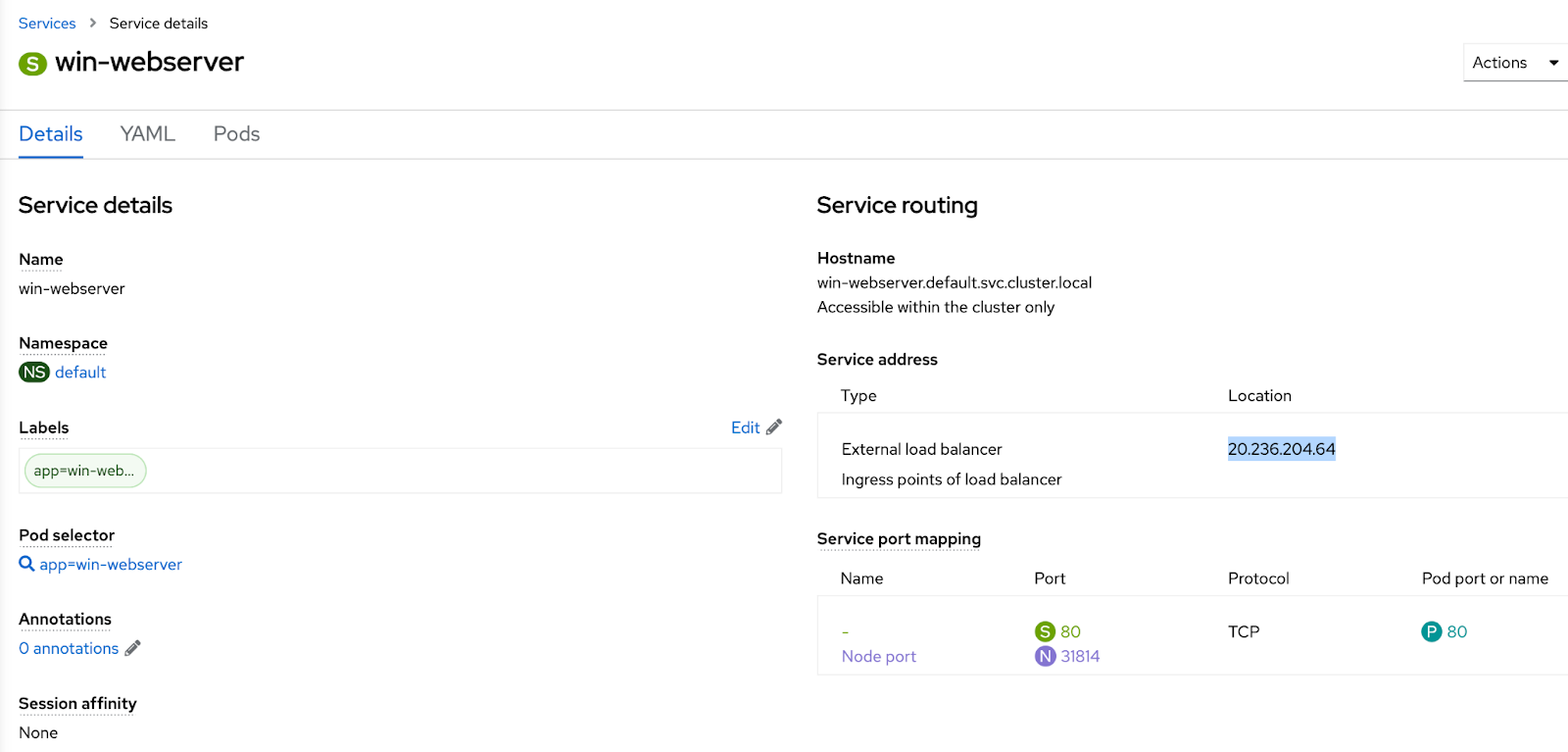Viewport: 1568px width, 752px height.
Task: Open the Actions dropdown menu
Action: click(1513, 62)
